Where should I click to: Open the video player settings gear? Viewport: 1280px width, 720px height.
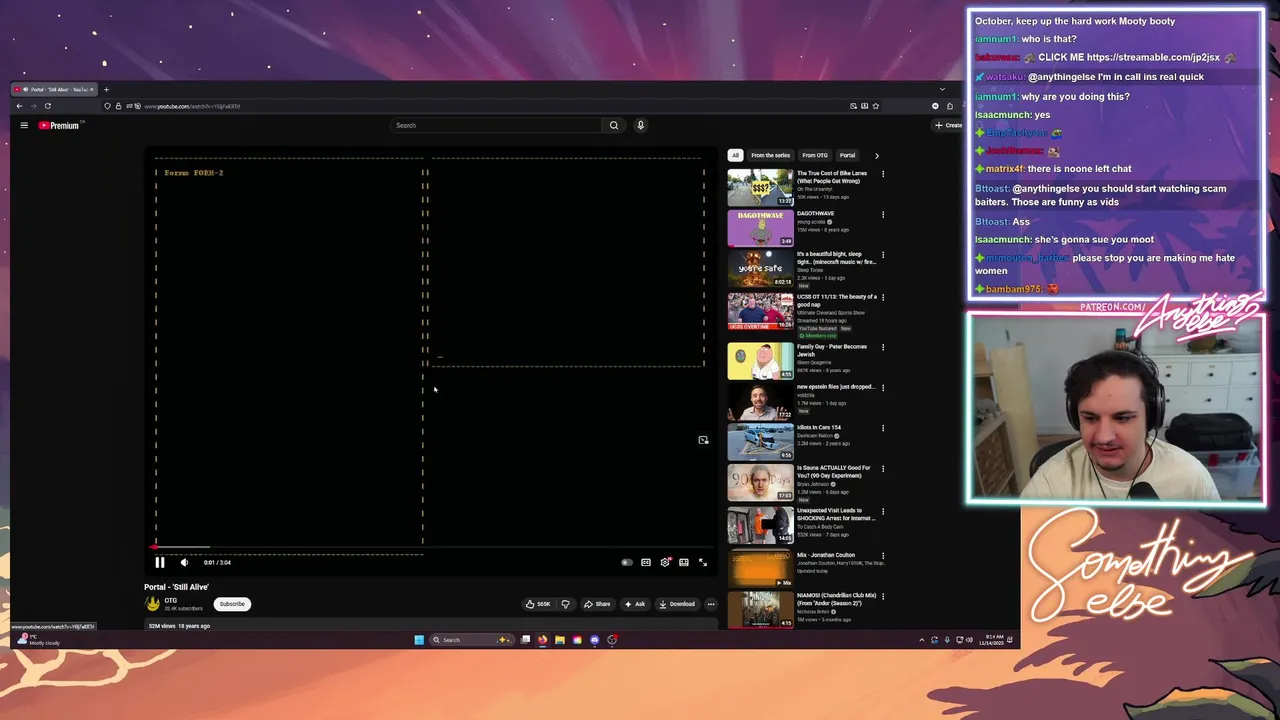pos(665,562)
